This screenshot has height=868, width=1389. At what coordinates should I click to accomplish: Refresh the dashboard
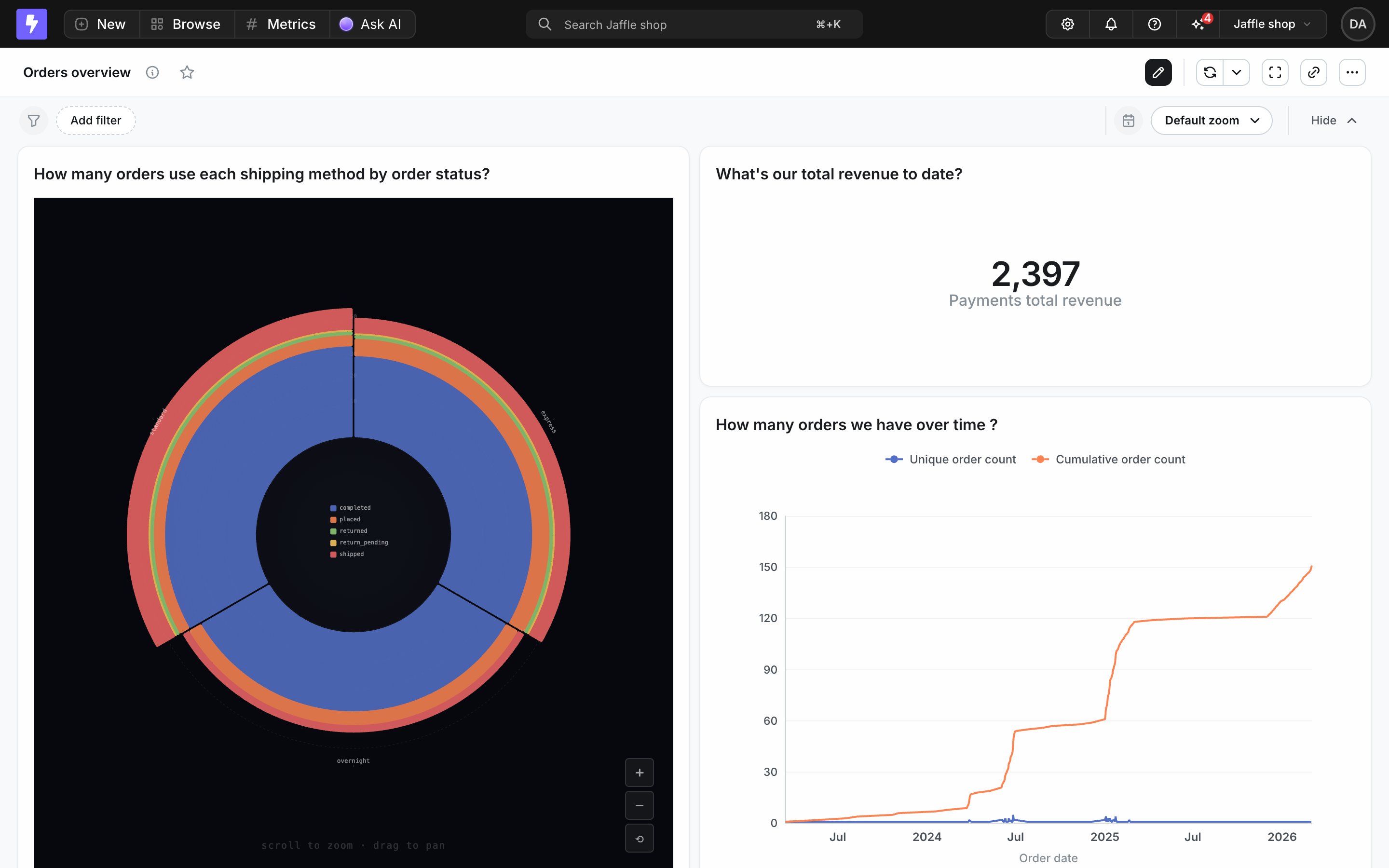pyautogui.click(x=1210, y=72)
